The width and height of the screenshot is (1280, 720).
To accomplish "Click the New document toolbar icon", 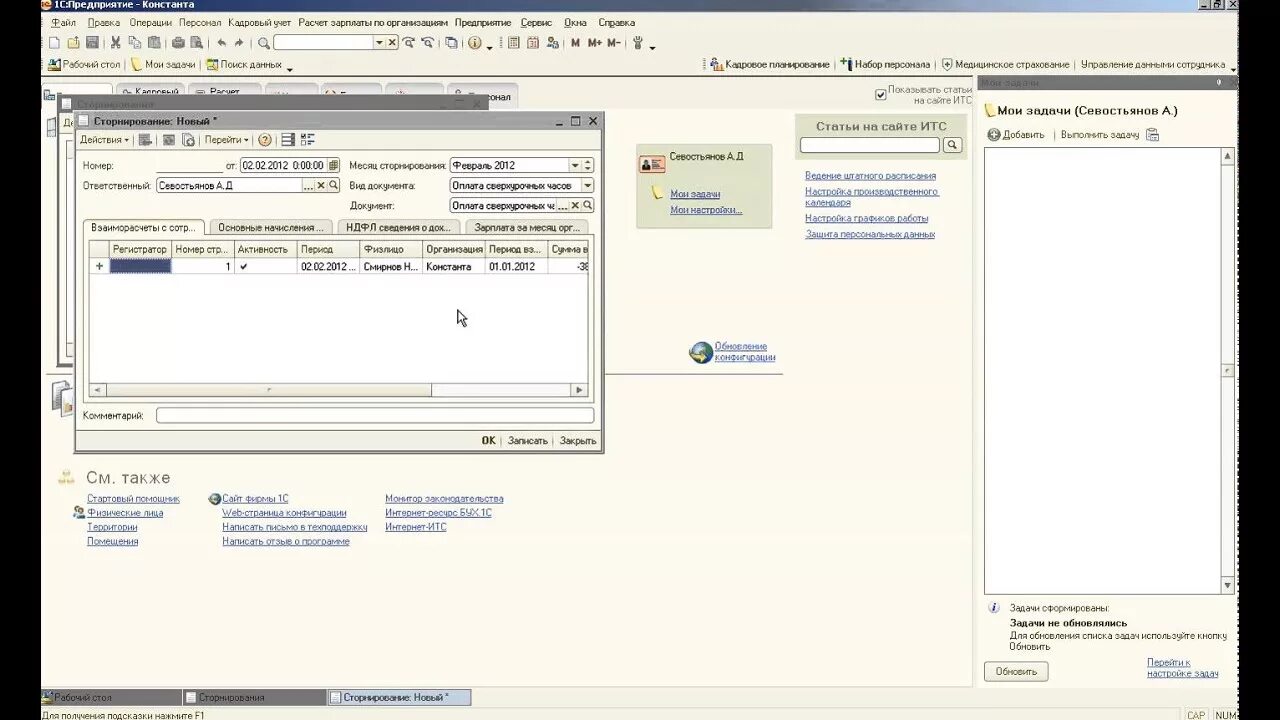I will click(55, 43).
